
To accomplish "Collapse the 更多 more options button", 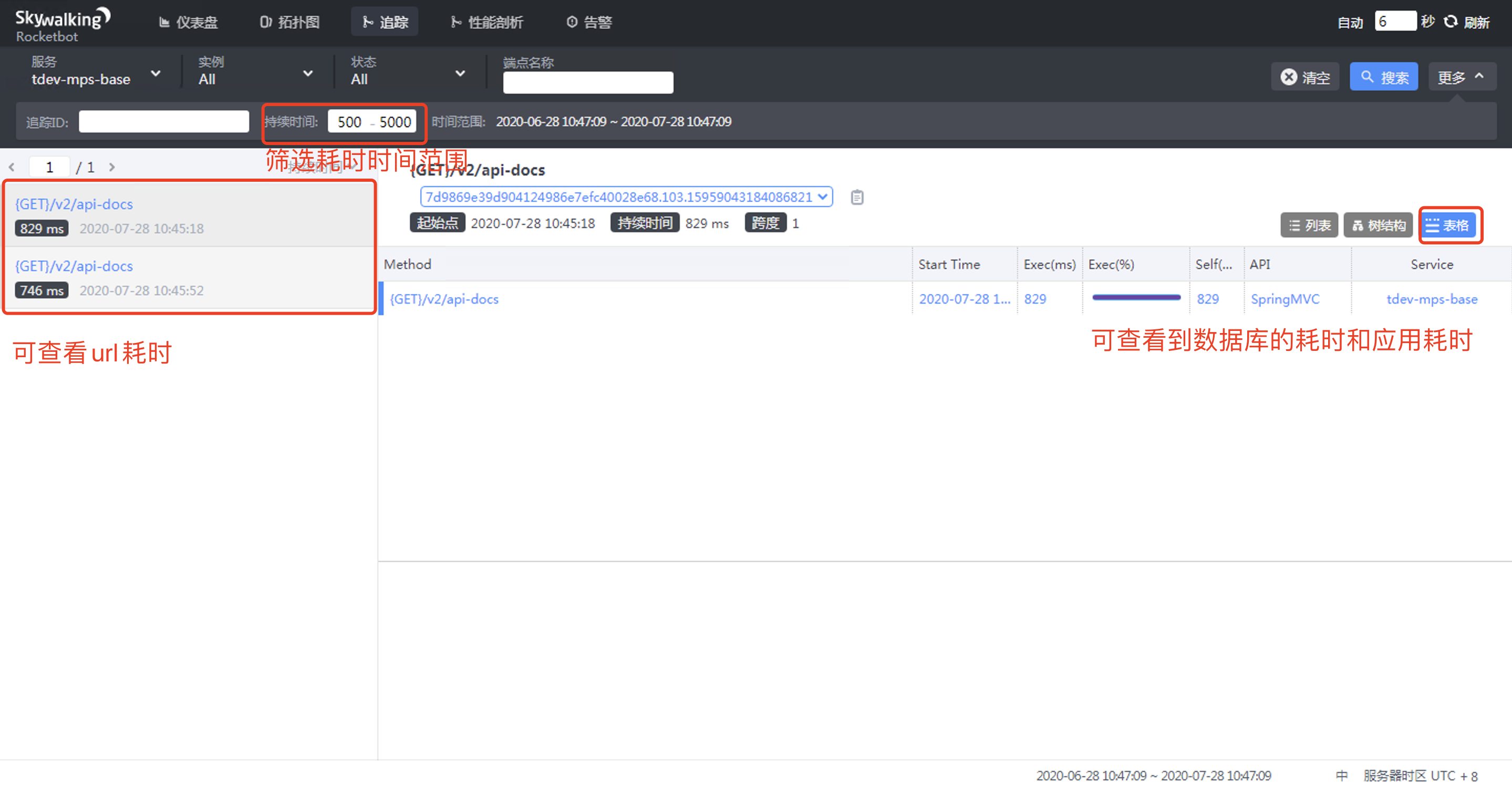I will pyautogui.click(x=1462, y=77).
